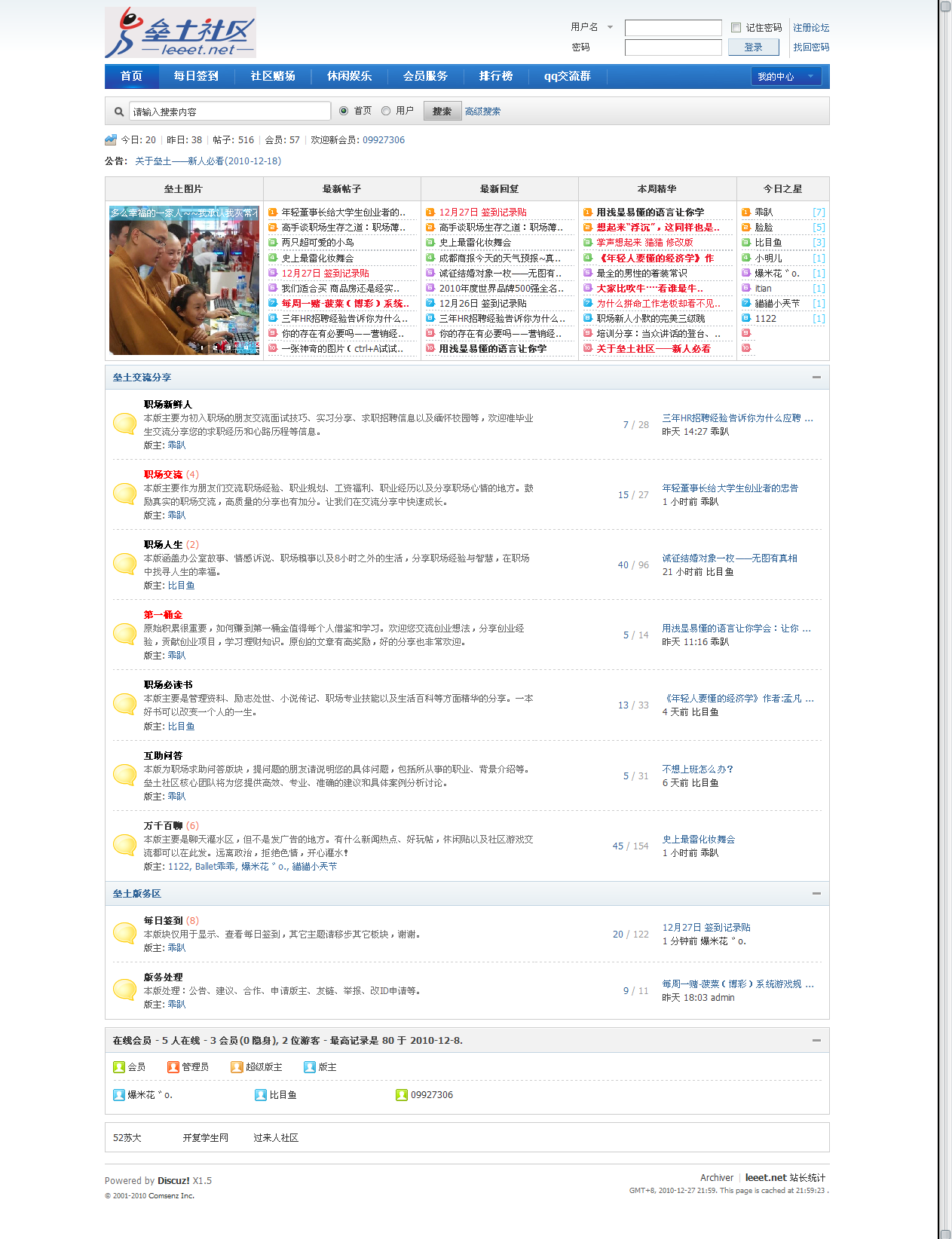Click rank 3 icon before 两只超可爱的小鸟

click(273, 243)
